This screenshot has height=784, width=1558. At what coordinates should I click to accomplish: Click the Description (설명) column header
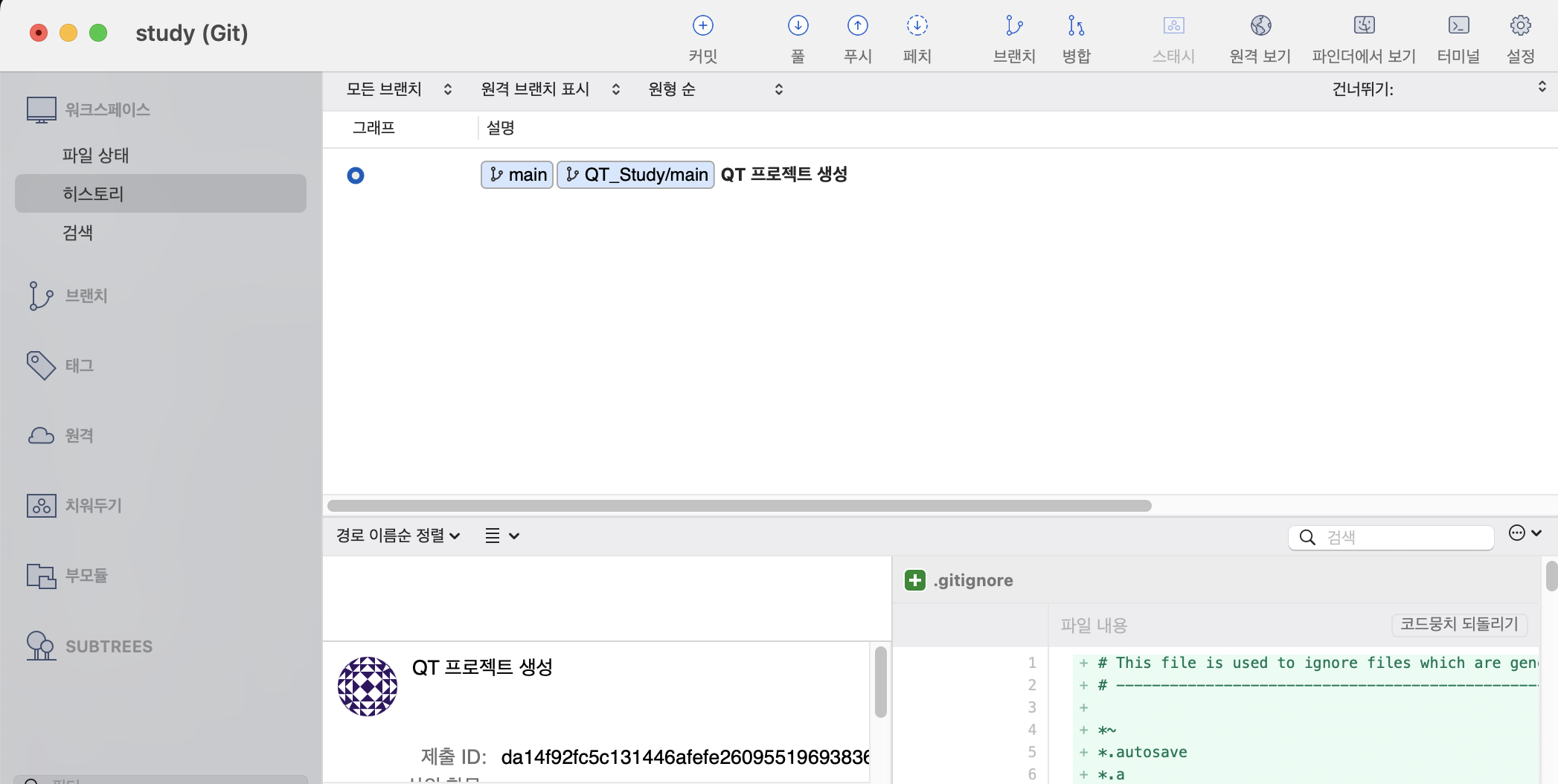(501, 128)
